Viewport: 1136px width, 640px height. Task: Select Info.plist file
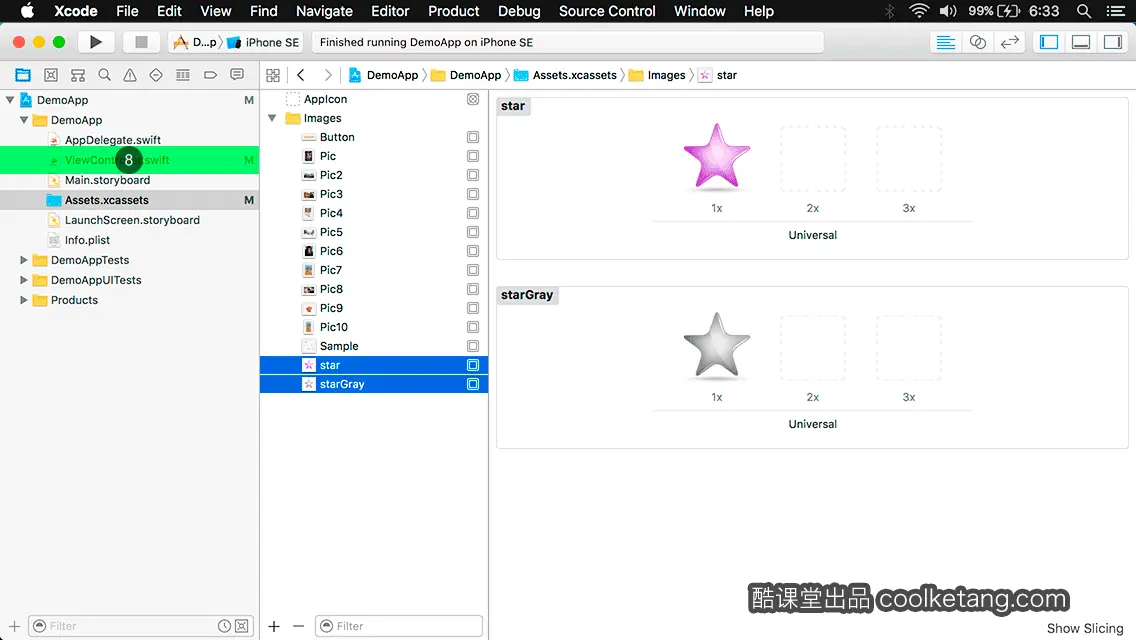(130, 240)
